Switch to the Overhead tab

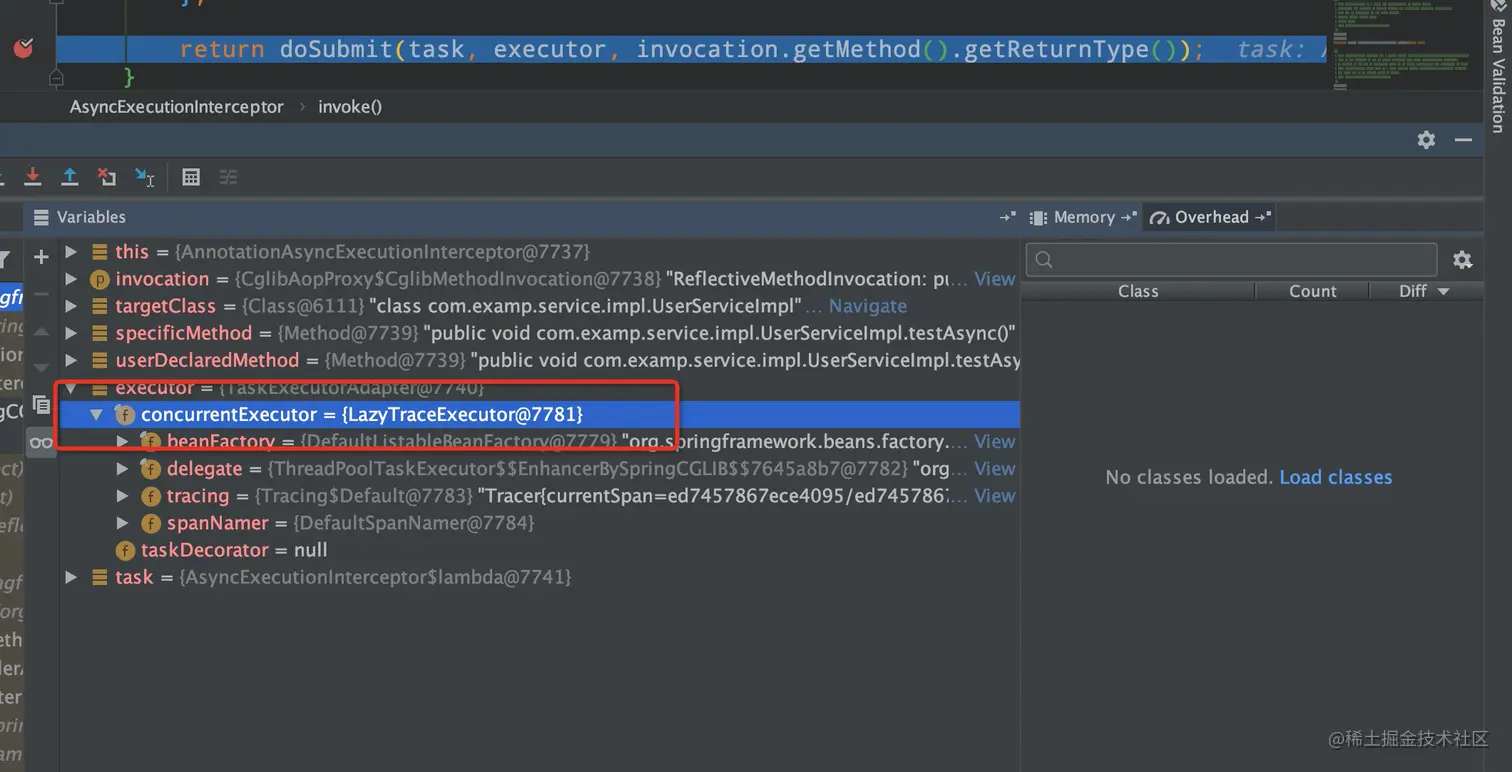point(1211,217)
